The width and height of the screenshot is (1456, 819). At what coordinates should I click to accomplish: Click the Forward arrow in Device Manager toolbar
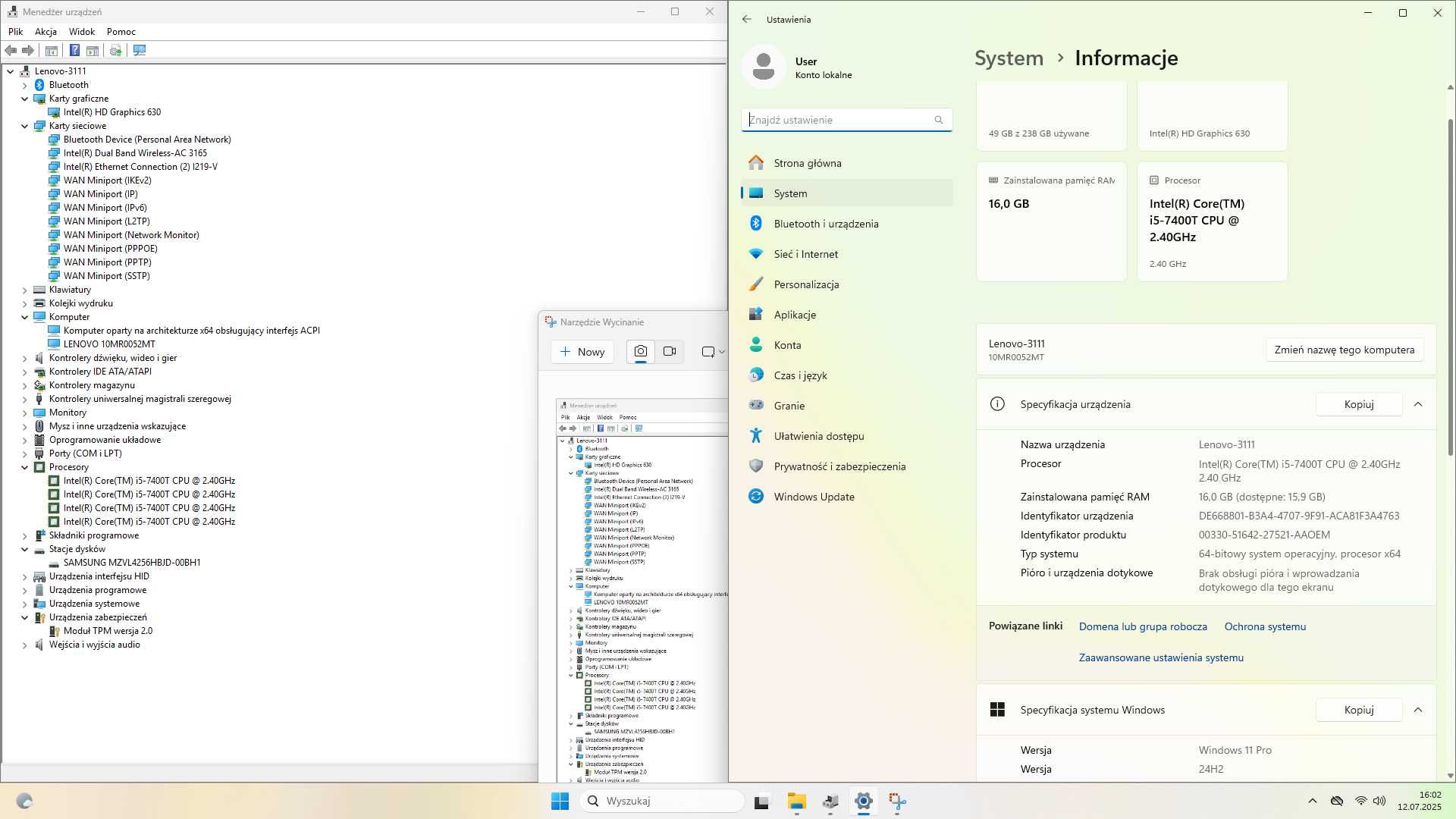[x=28, y=51]
